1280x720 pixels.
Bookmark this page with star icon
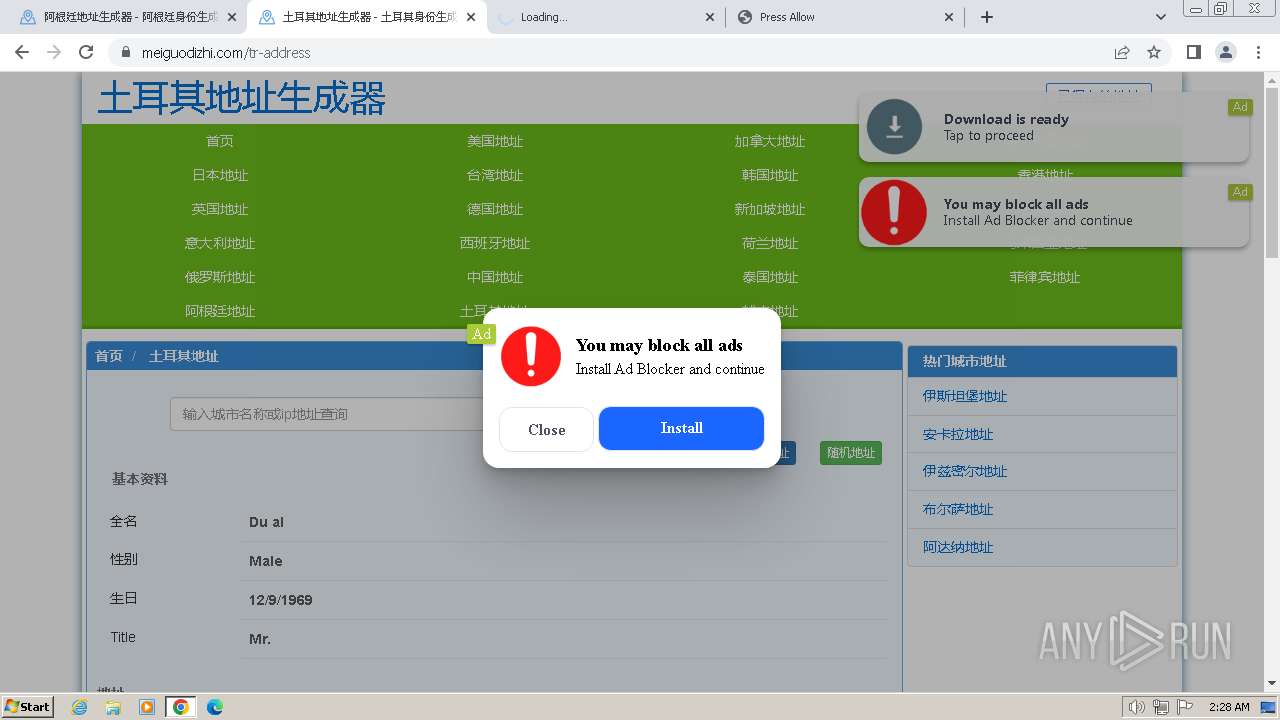[1154, 52]
